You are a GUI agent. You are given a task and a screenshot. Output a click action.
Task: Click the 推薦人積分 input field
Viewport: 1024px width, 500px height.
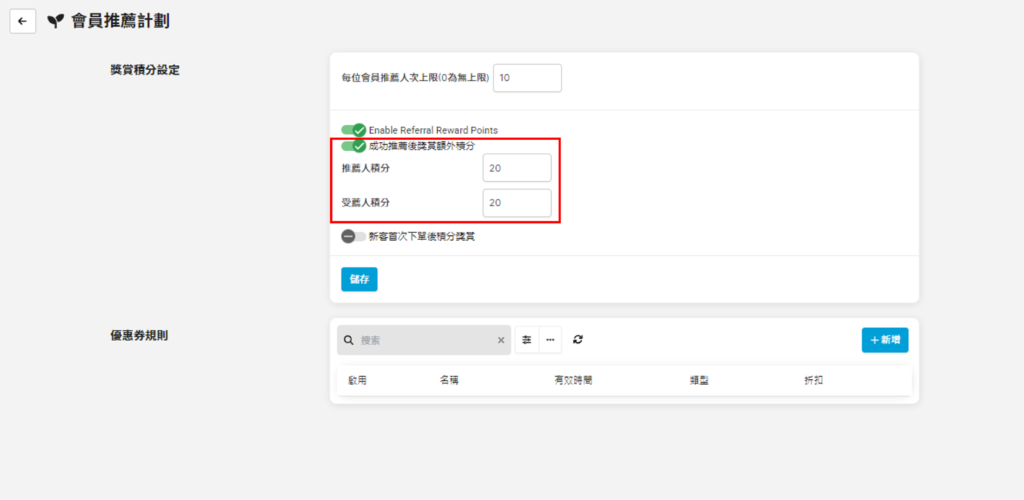coord(516,168)
